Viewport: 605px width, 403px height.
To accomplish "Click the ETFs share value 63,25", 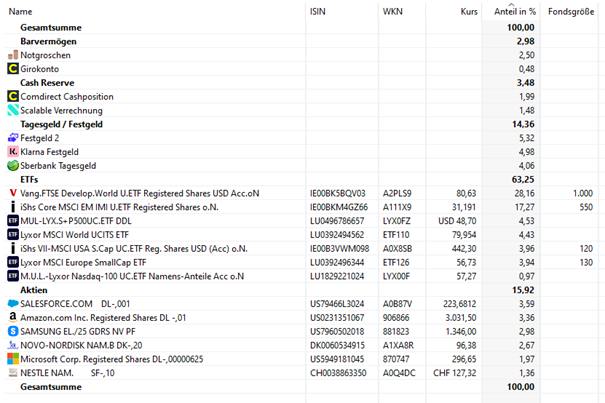I will pyautogui.click(x=523, y=179).
